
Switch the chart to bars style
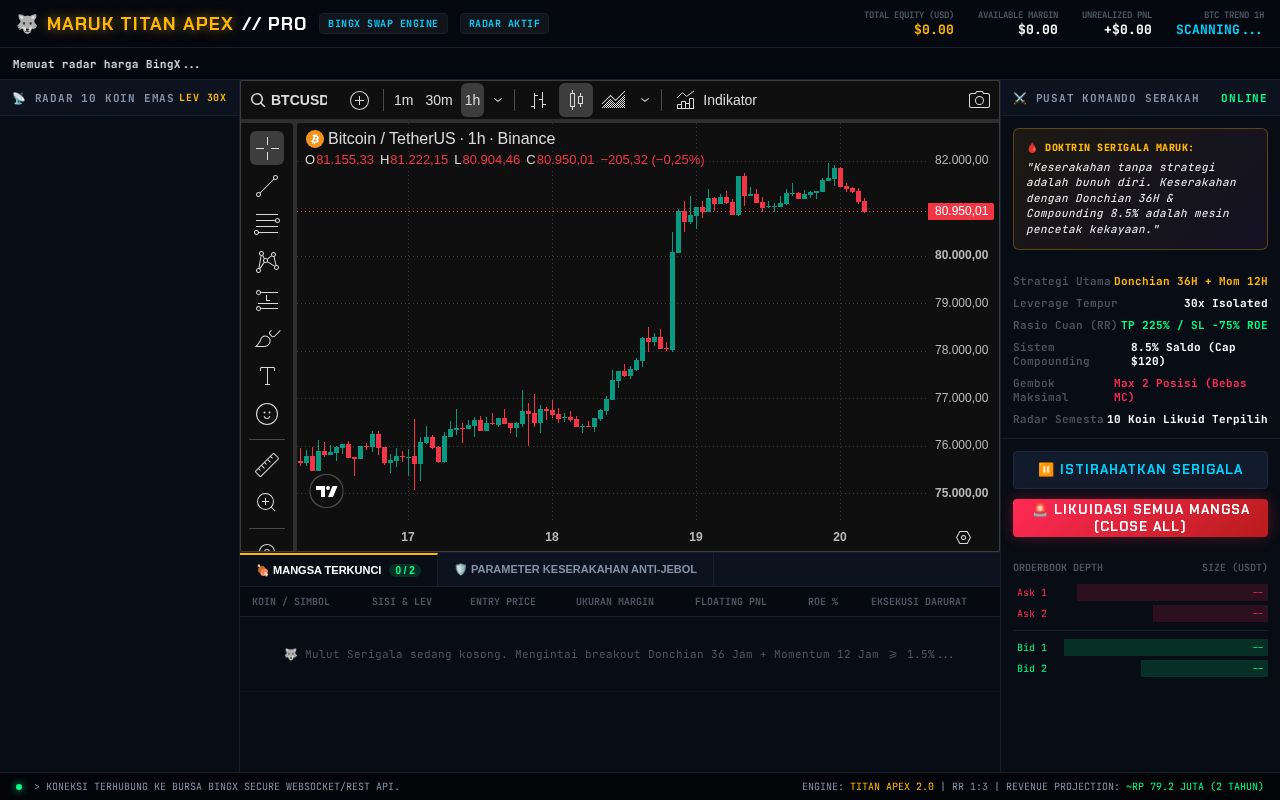pyautogui.click(x=538, y=100)
